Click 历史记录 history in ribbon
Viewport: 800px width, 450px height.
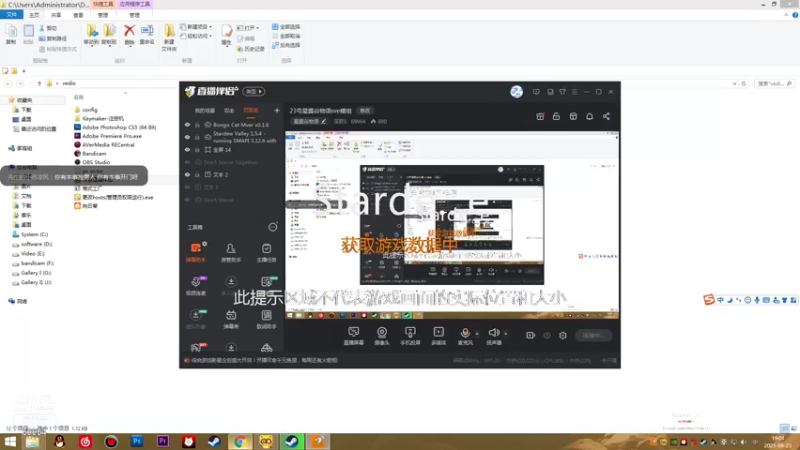click(251, 49)
